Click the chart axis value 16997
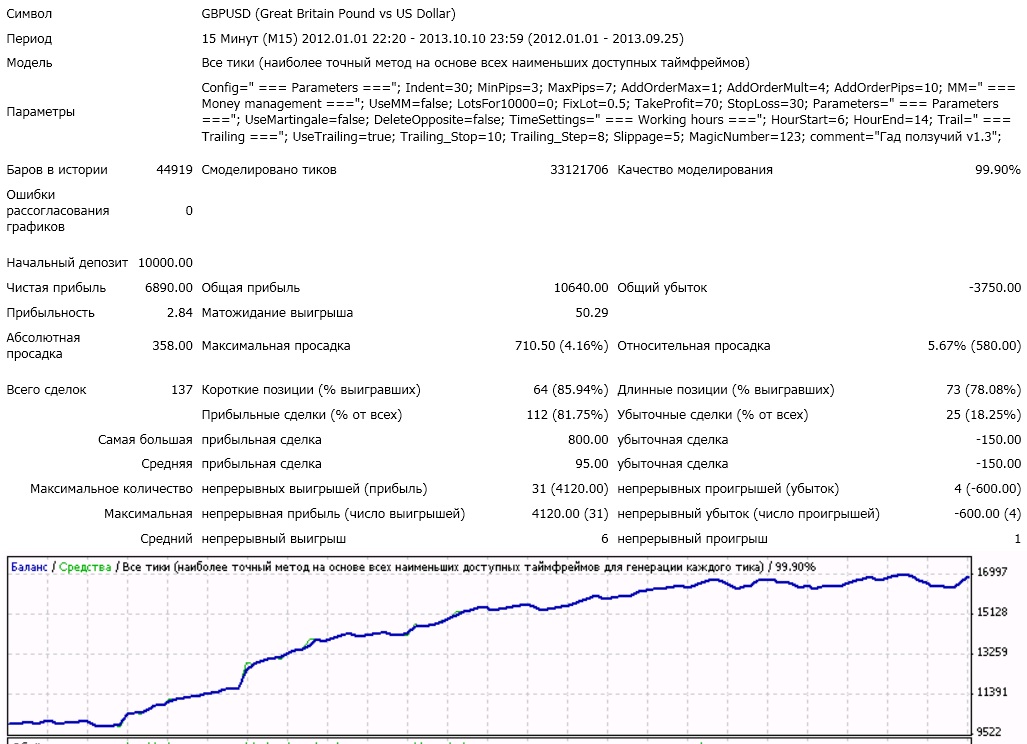 [992, 572]
